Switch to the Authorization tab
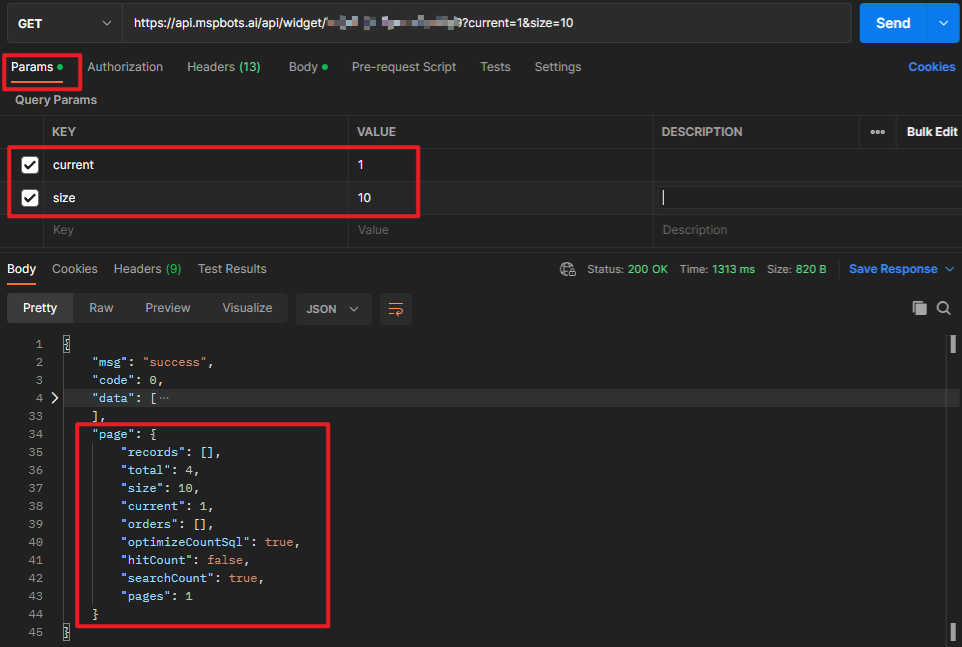The width and height of the screenshot is (962, 647). tap(125, 67)
